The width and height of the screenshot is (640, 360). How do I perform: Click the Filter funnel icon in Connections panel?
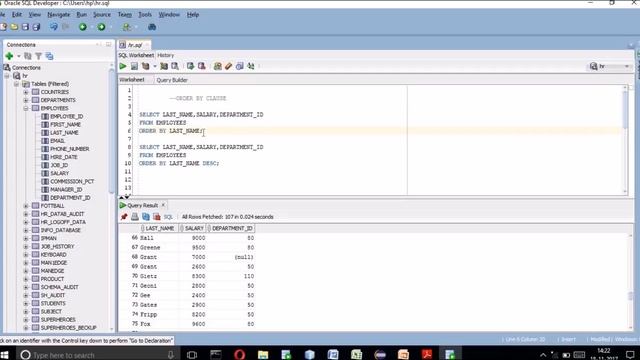[38, 56]
